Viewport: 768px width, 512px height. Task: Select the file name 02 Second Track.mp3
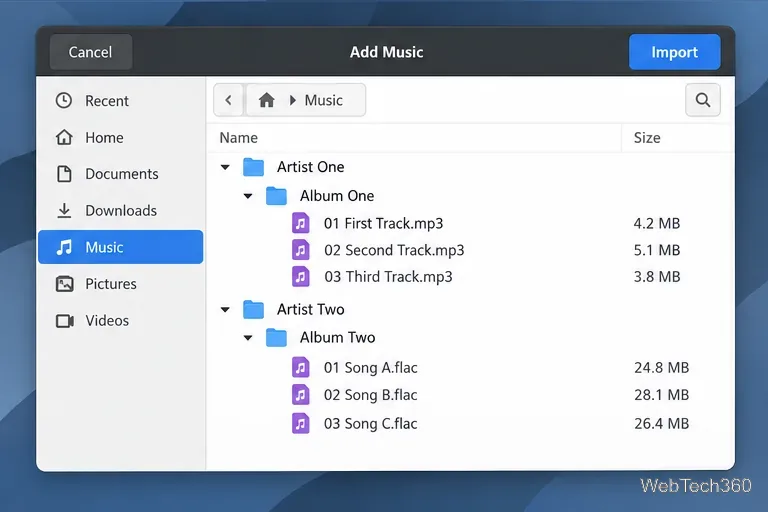(394, 250)
